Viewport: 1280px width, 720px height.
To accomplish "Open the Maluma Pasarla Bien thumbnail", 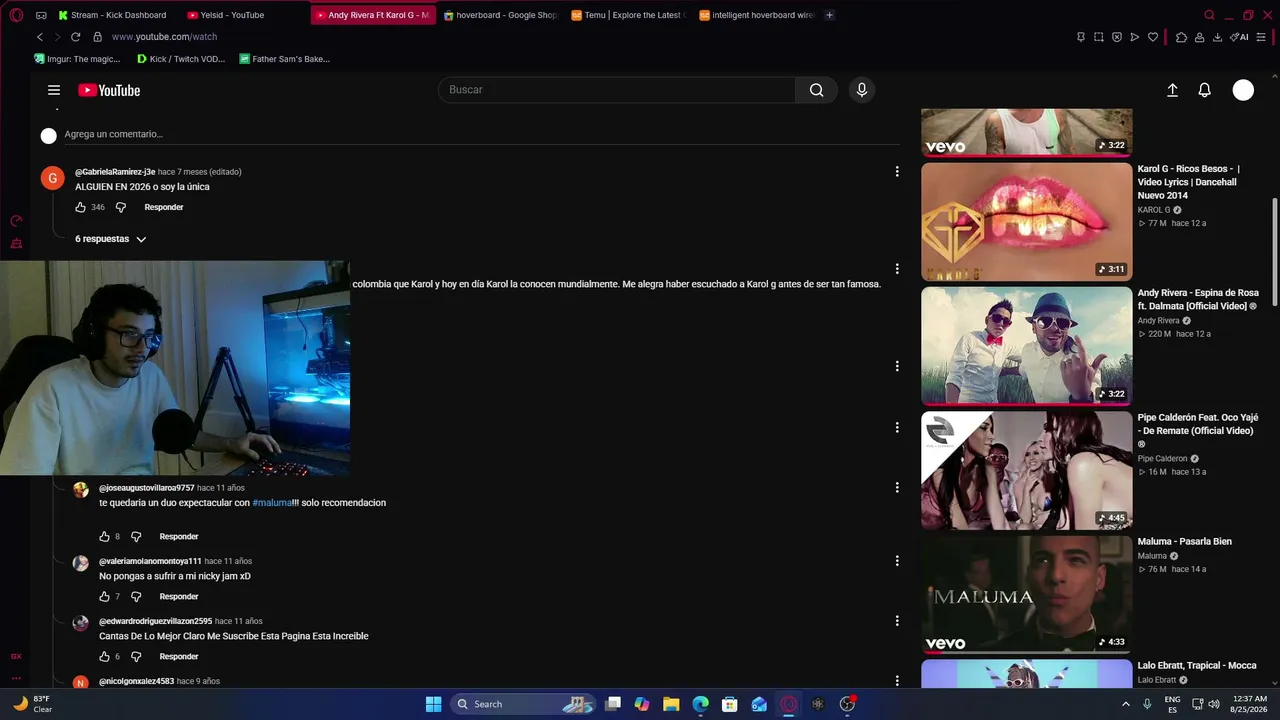I will click(1027, 595).
